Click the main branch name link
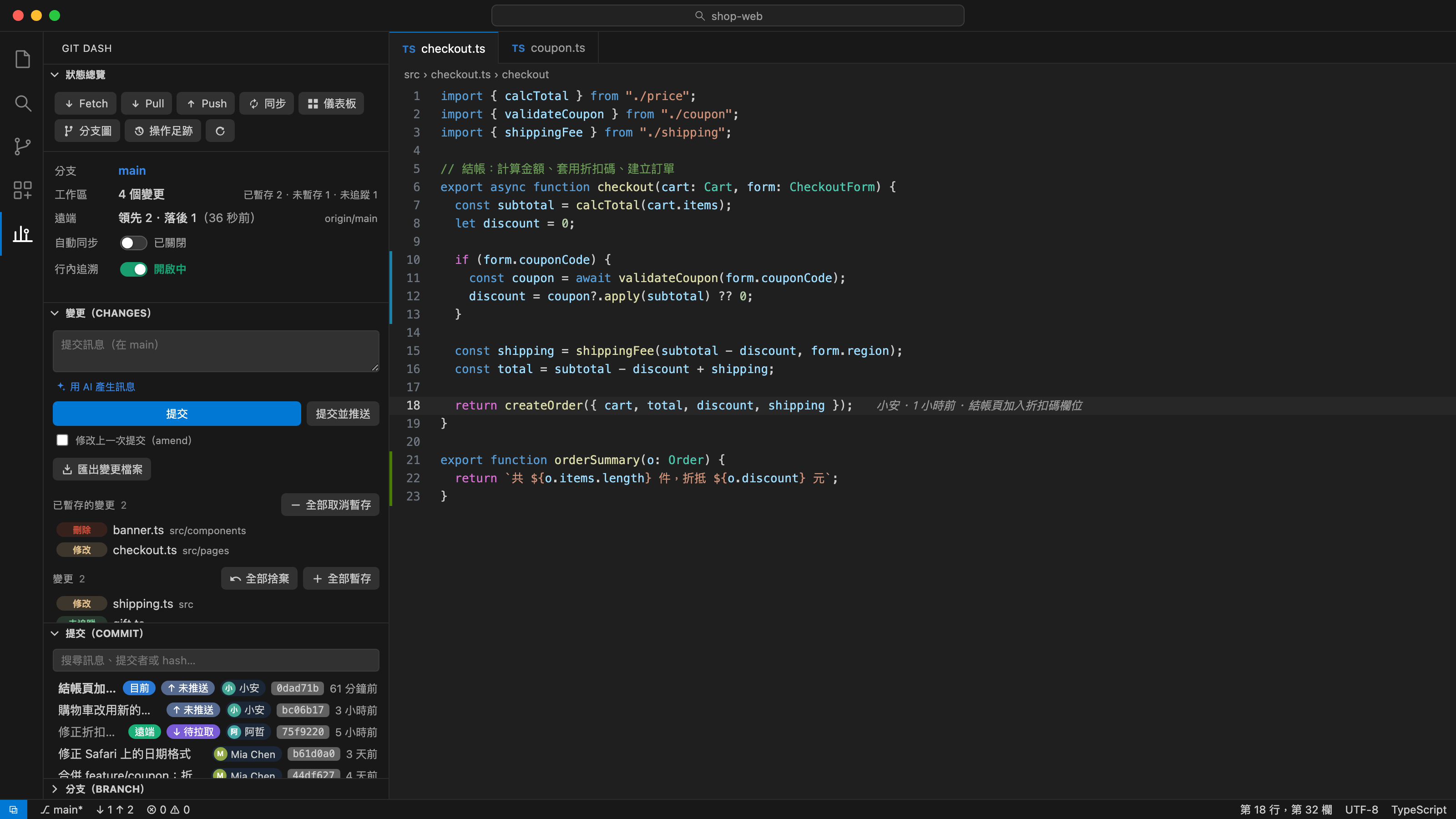 tap(131, 170)
